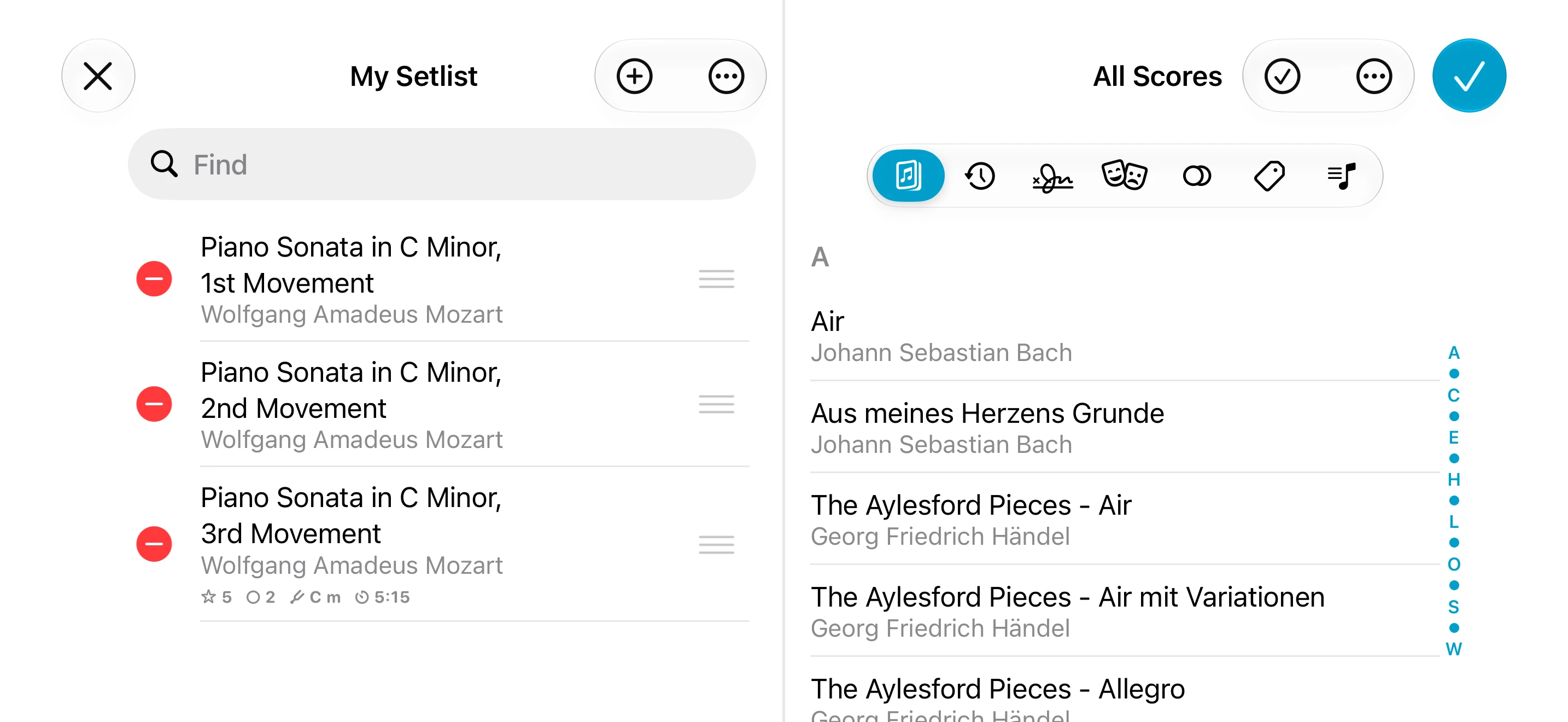Grab reorder handle for 1st Movement

click(716, 280)
